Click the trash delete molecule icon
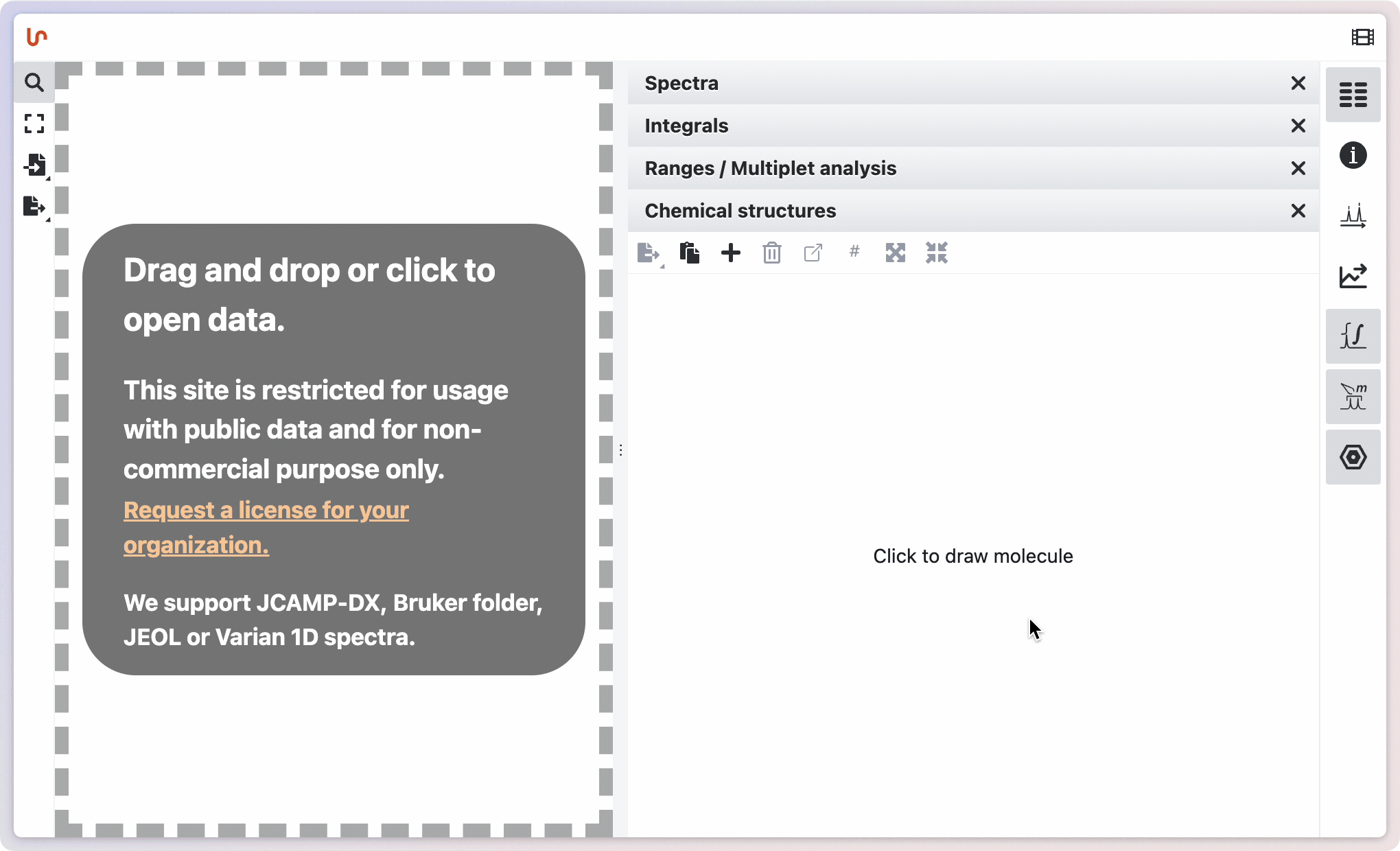Screen dimensions: 1400x851 point(771,253)
